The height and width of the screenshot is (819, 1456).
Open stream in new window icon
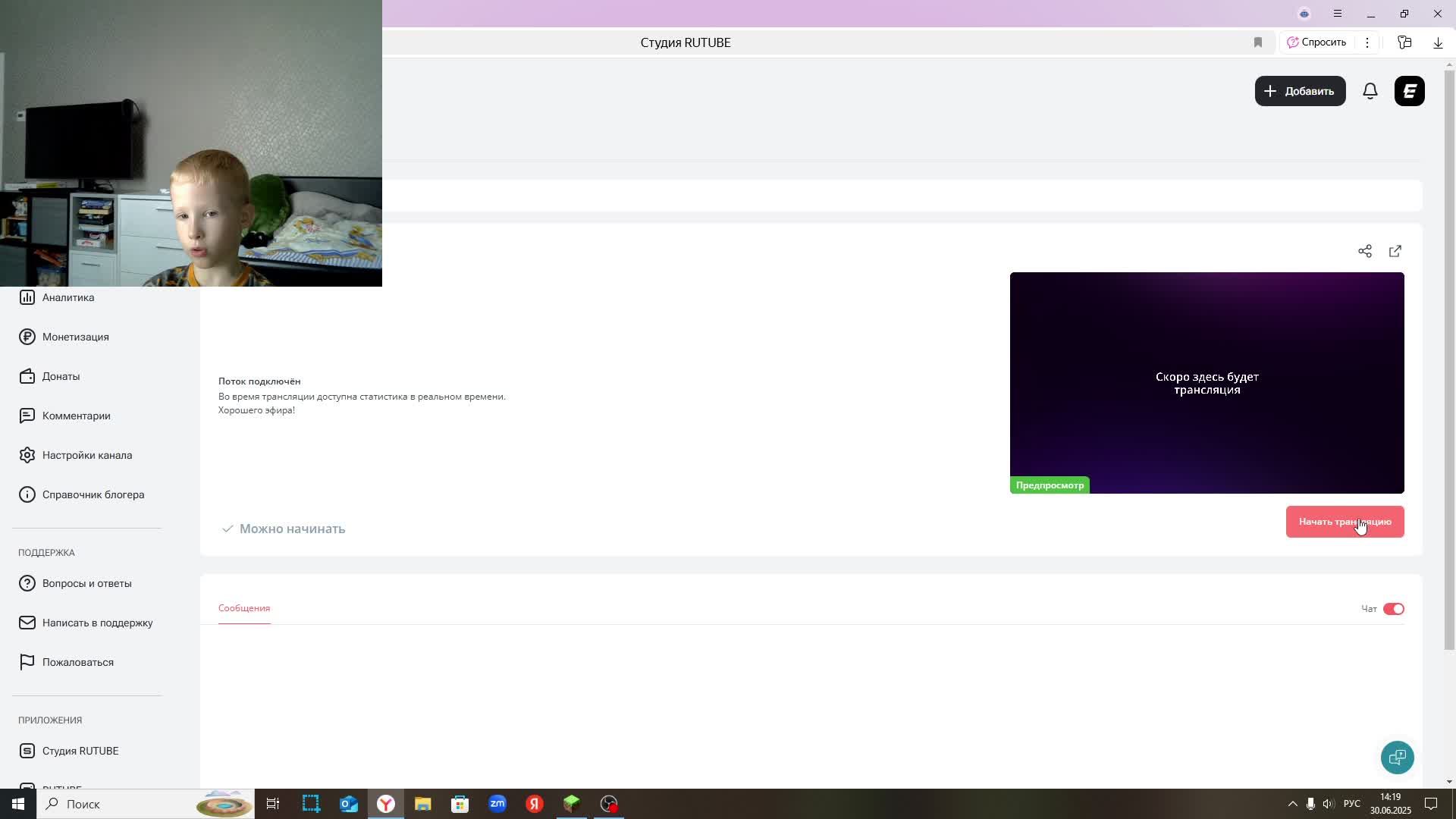1395,251
